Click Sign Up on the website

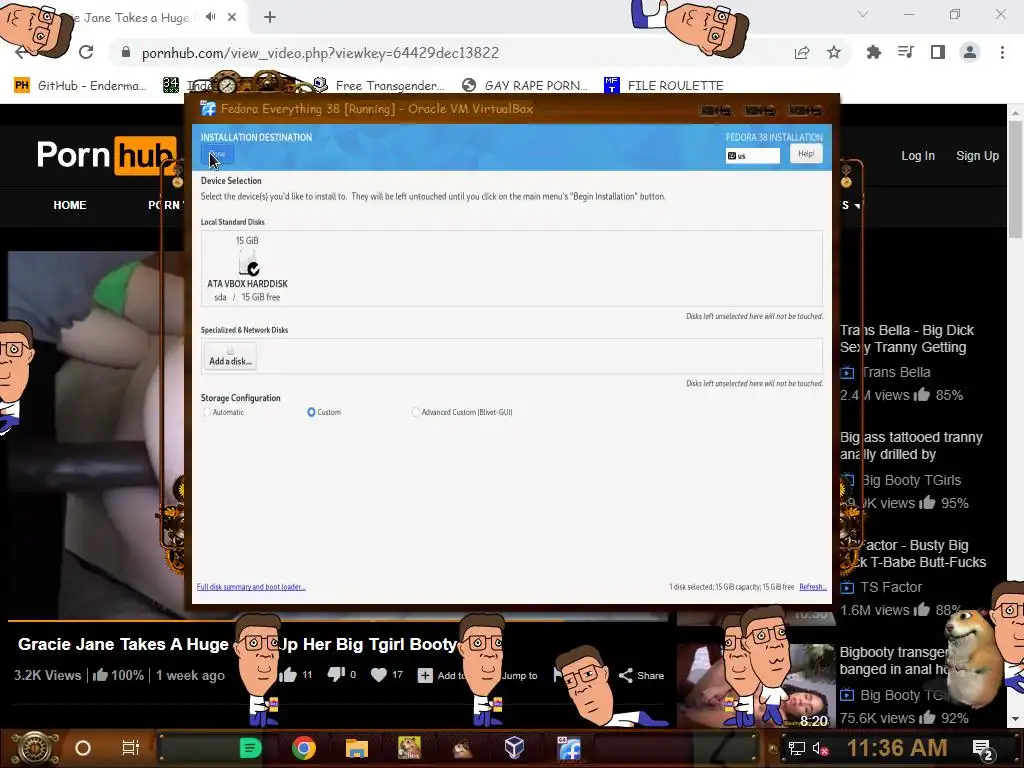[x=977, y=155]
